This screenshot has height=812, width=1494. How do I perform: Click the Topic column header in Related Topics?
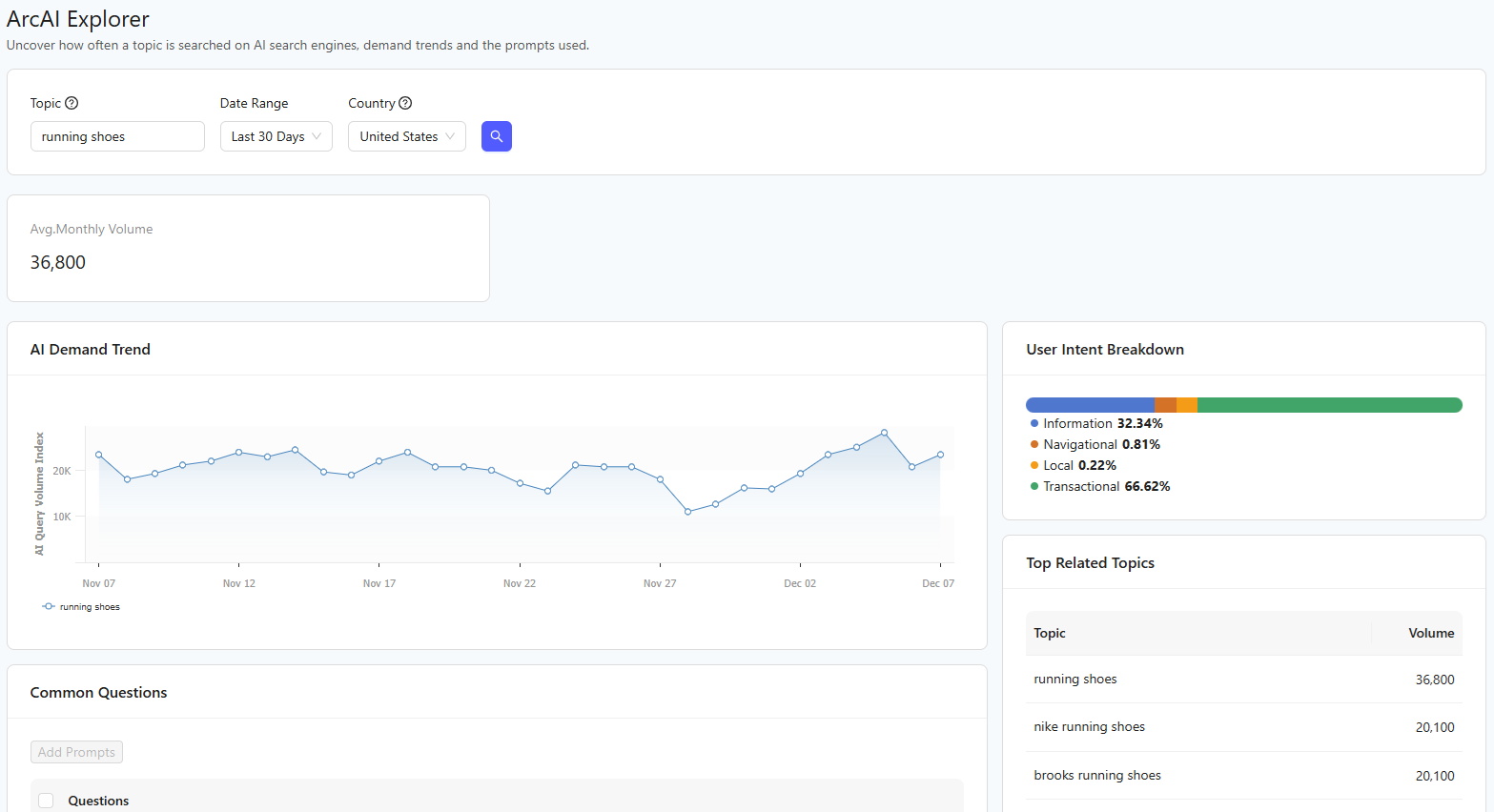1050,633
